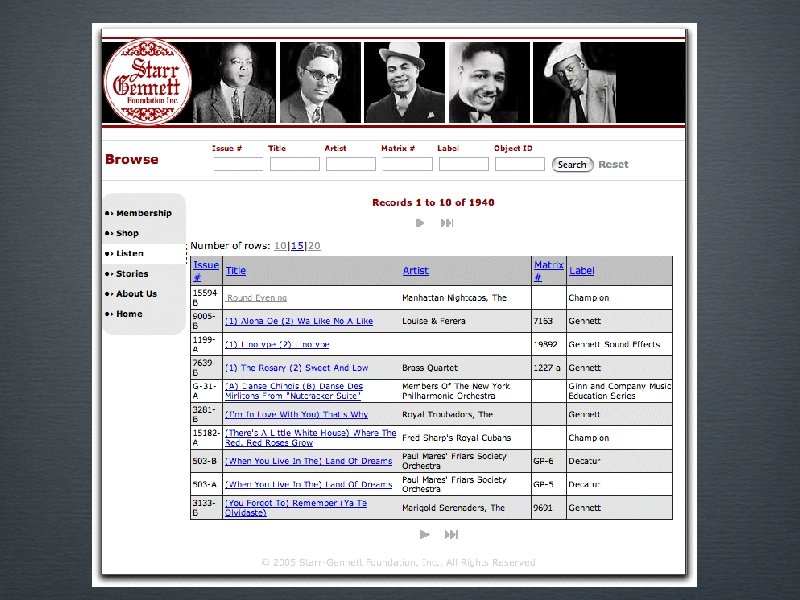This screenshot has width=800, height=600.
Task: Click artist 'Royal Troubadors, The'
Action: point(447,414)
